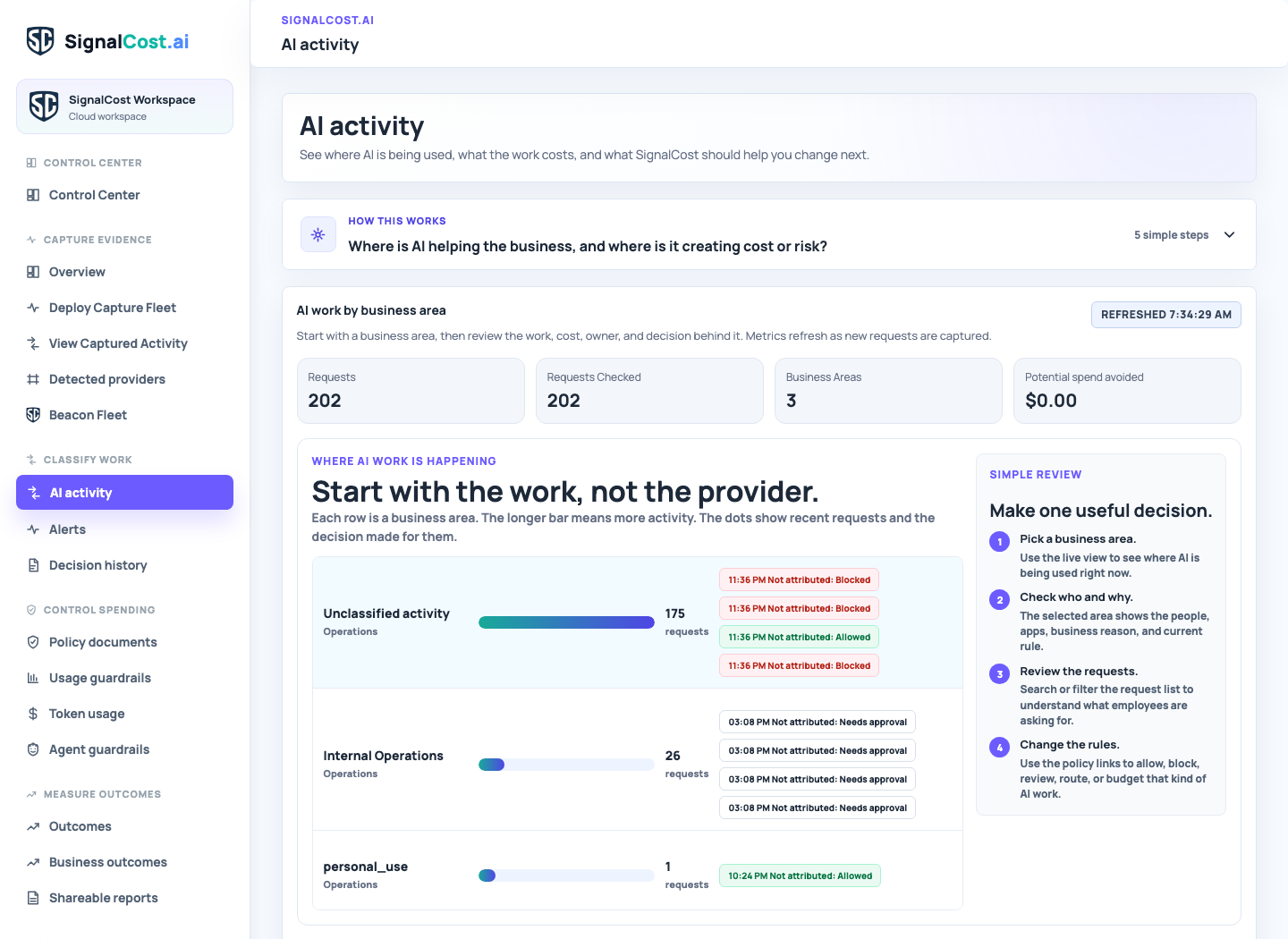
Task: Click step 2 Check who and why
Action: 1100,622
